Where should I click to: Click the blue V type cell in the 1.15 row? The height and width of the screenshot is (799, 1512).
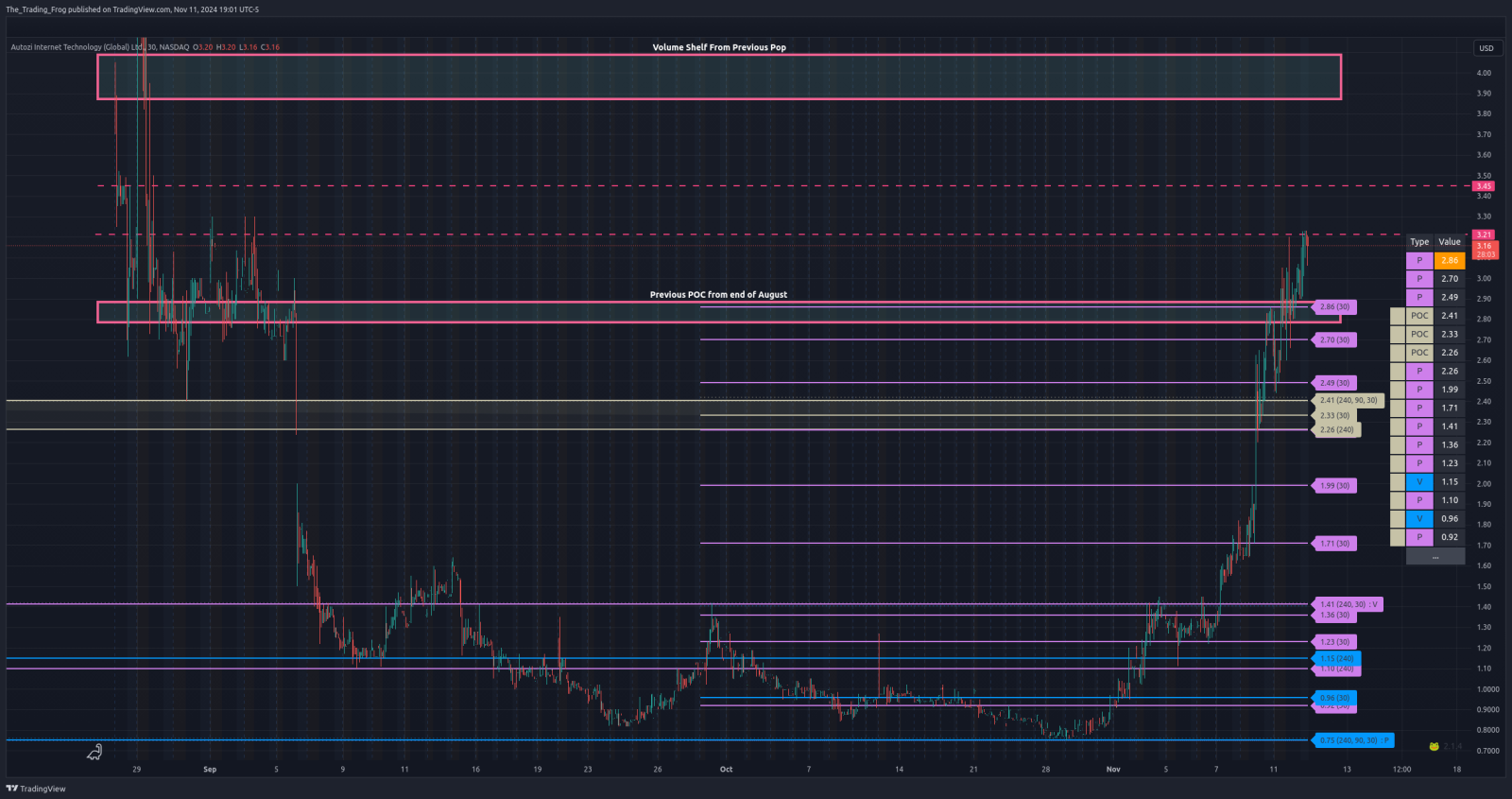point(1419,481)
